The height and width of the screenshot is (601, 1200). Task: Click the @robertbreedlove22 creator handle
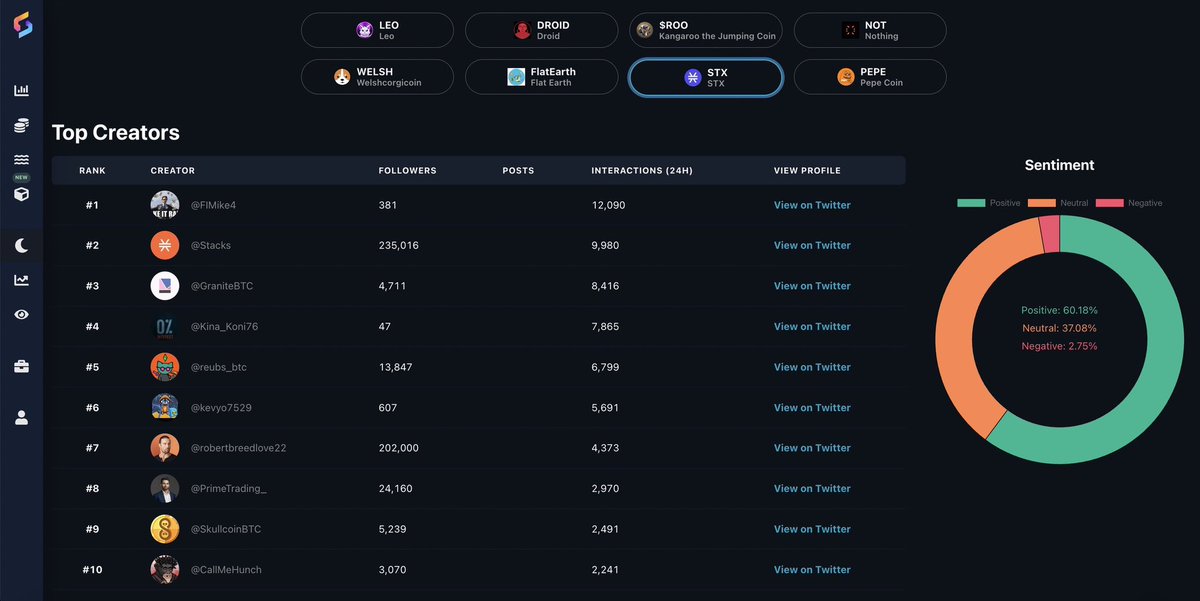[239, 448]
